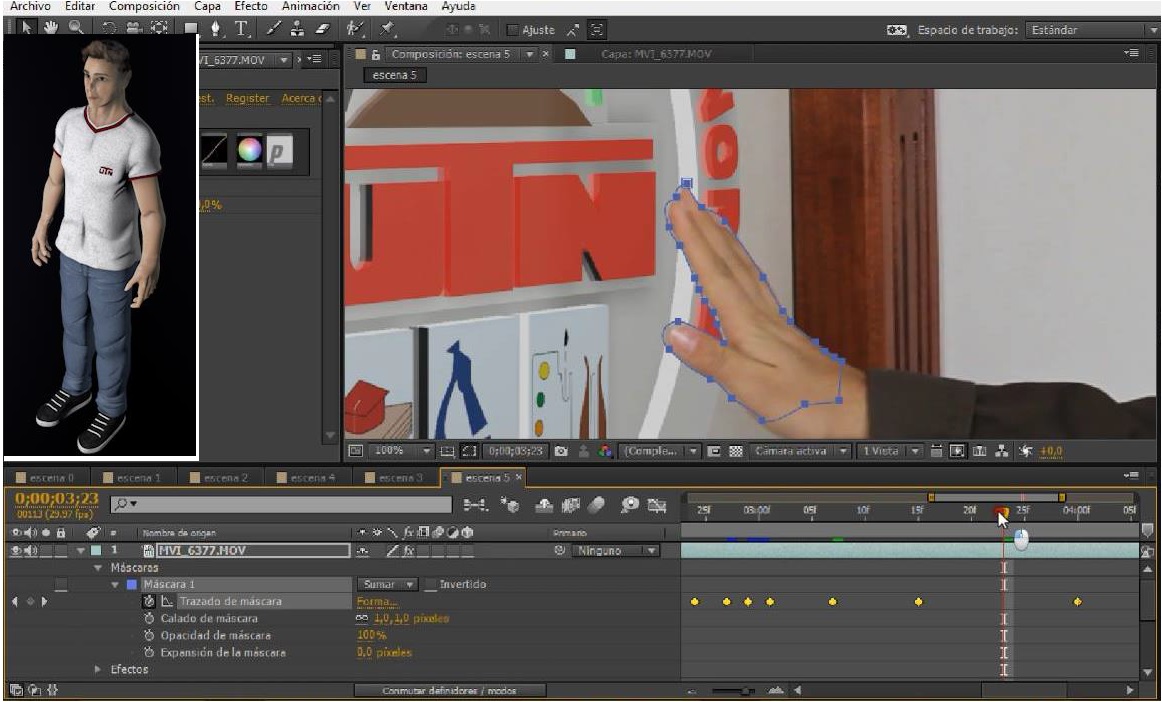
Task: Reset exposure with the aperture icon
Action: point(1026,451)
